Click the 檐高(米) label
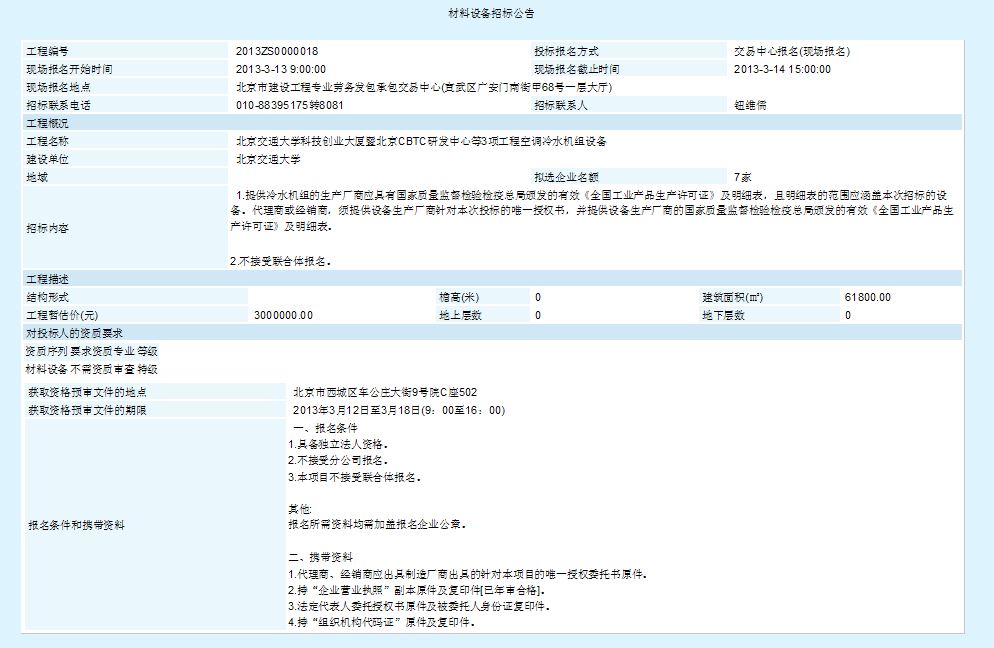This screenshot has width=994, height=648. coord(459,297)
